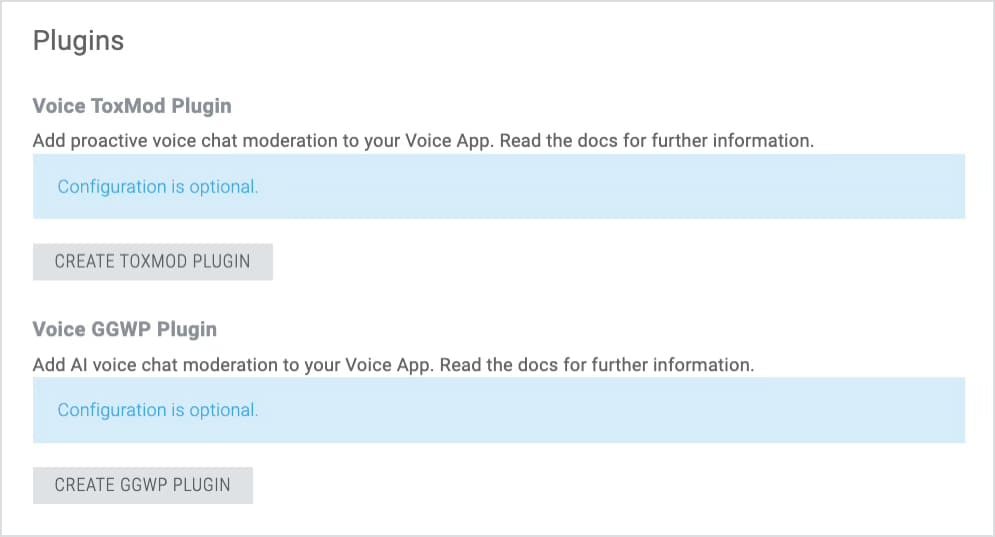Click 'Configuration is optional.' under GGWP
The image size is (995, 537).
coord(158,410)
